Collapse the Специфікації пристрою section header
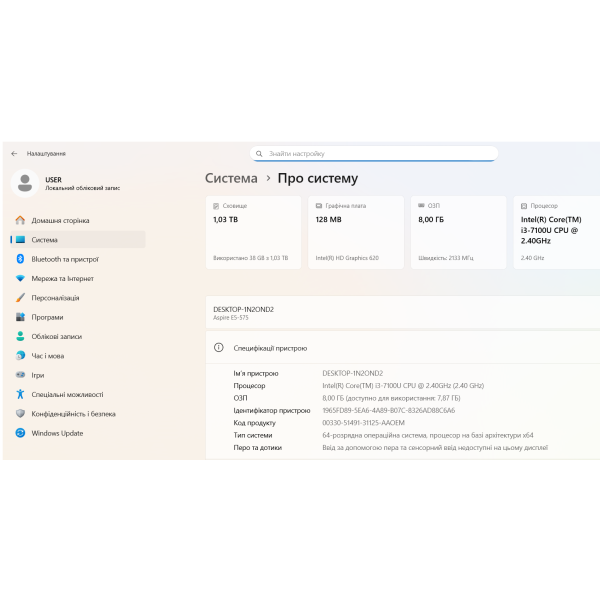600x600 pixels. (403, 347)
